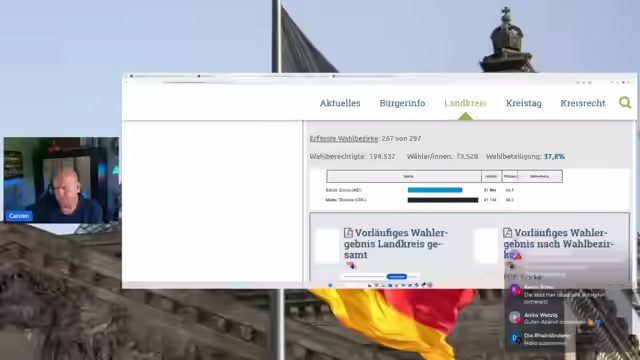Open the Aktuelles menu
Viewport: 640px width, 360px height.
[340, 103]
